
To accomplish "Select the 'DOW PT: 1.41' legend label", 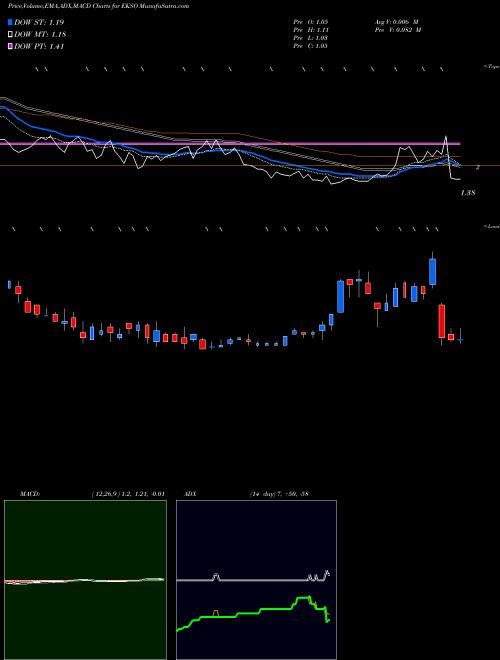I will [x=39, y=47].
